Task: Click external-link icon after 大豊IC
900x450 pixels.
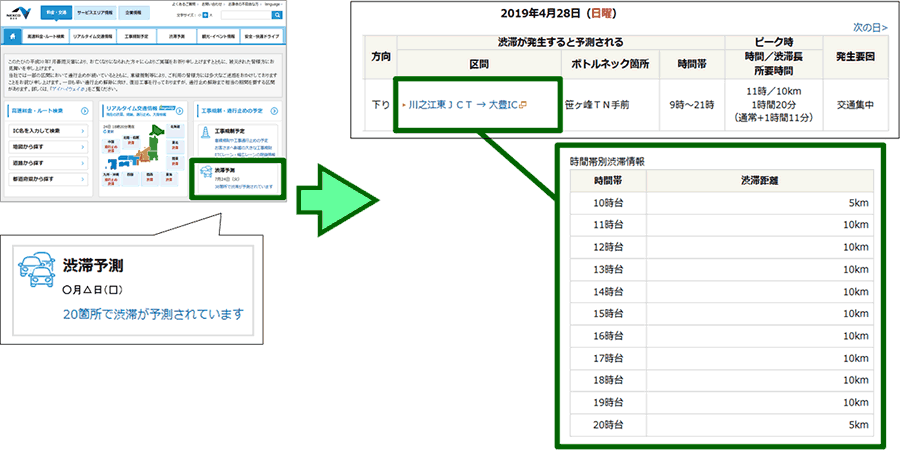Action: pyautogui.click(x=523, y=105)
